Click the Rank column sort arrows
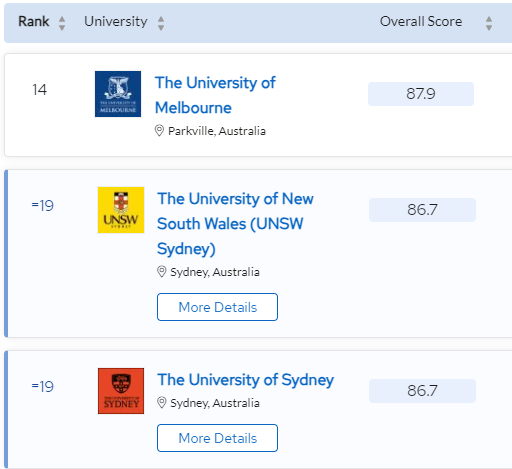The width and height of the screenshot is (512, 469). tap(62, 23)
